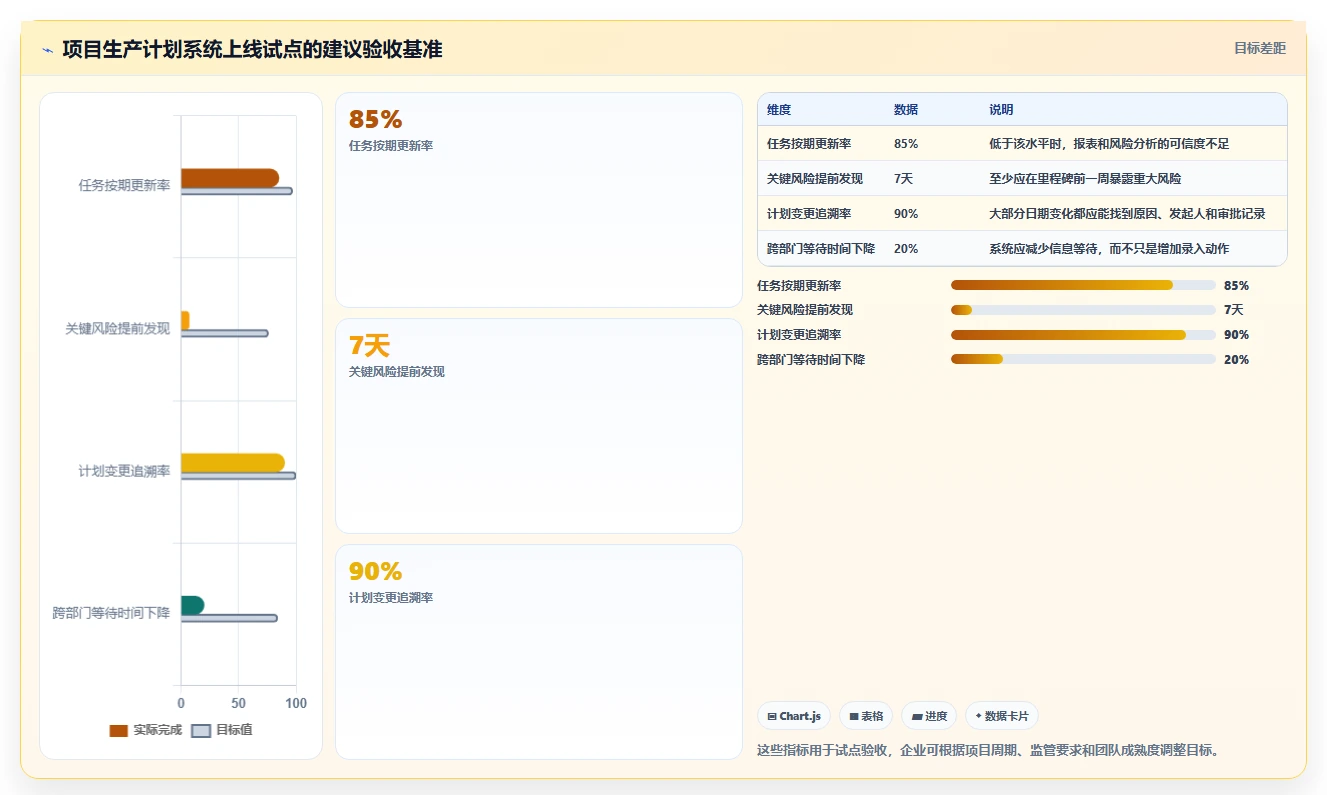
Task: Click the 7天 data cell in the table
Action: coord(903,179)
